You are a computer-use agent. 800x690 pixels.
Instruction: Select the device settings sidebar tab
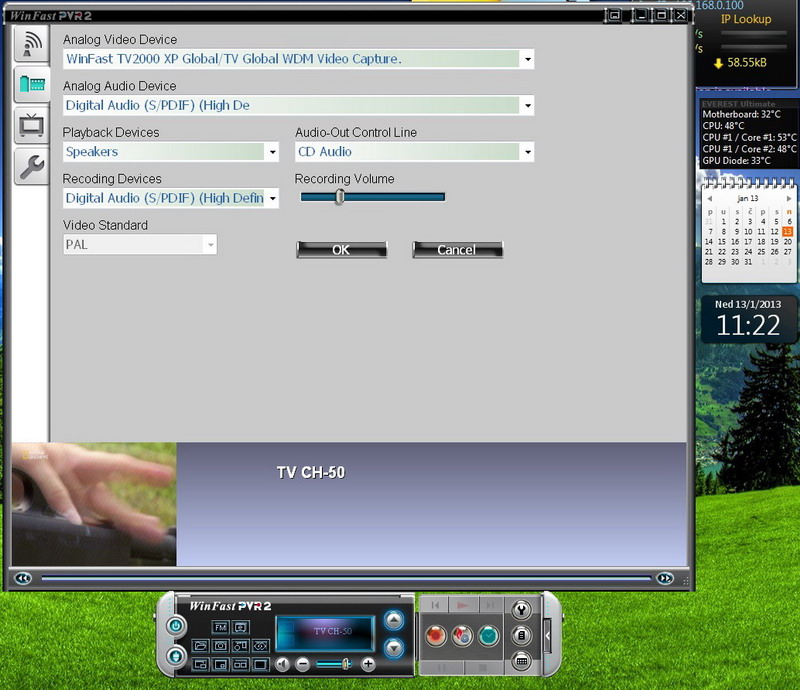pyautogui.click(x=32, y=84)
